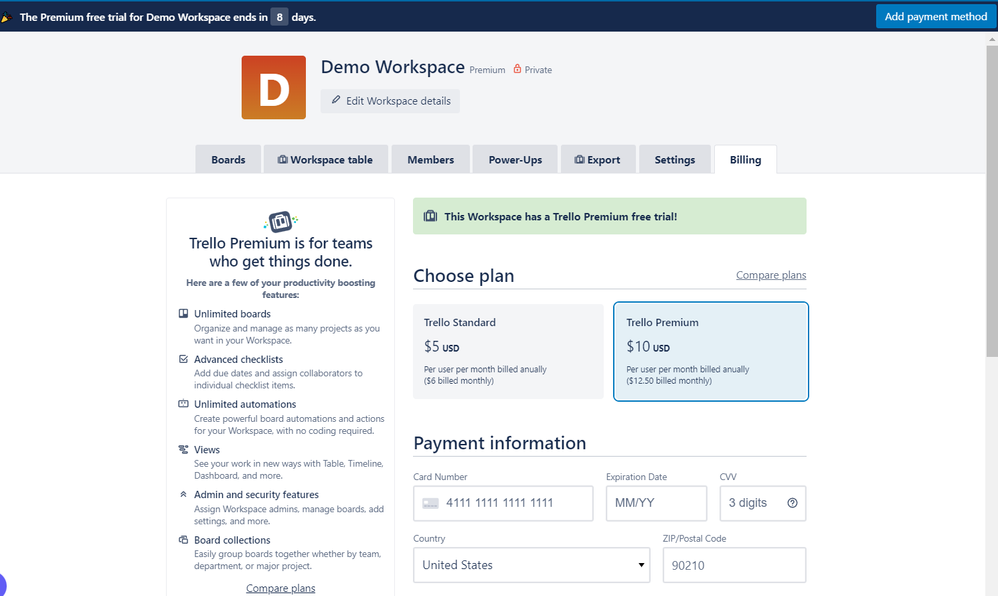Click the Trello Premium gift box illustration

point(280,222)
